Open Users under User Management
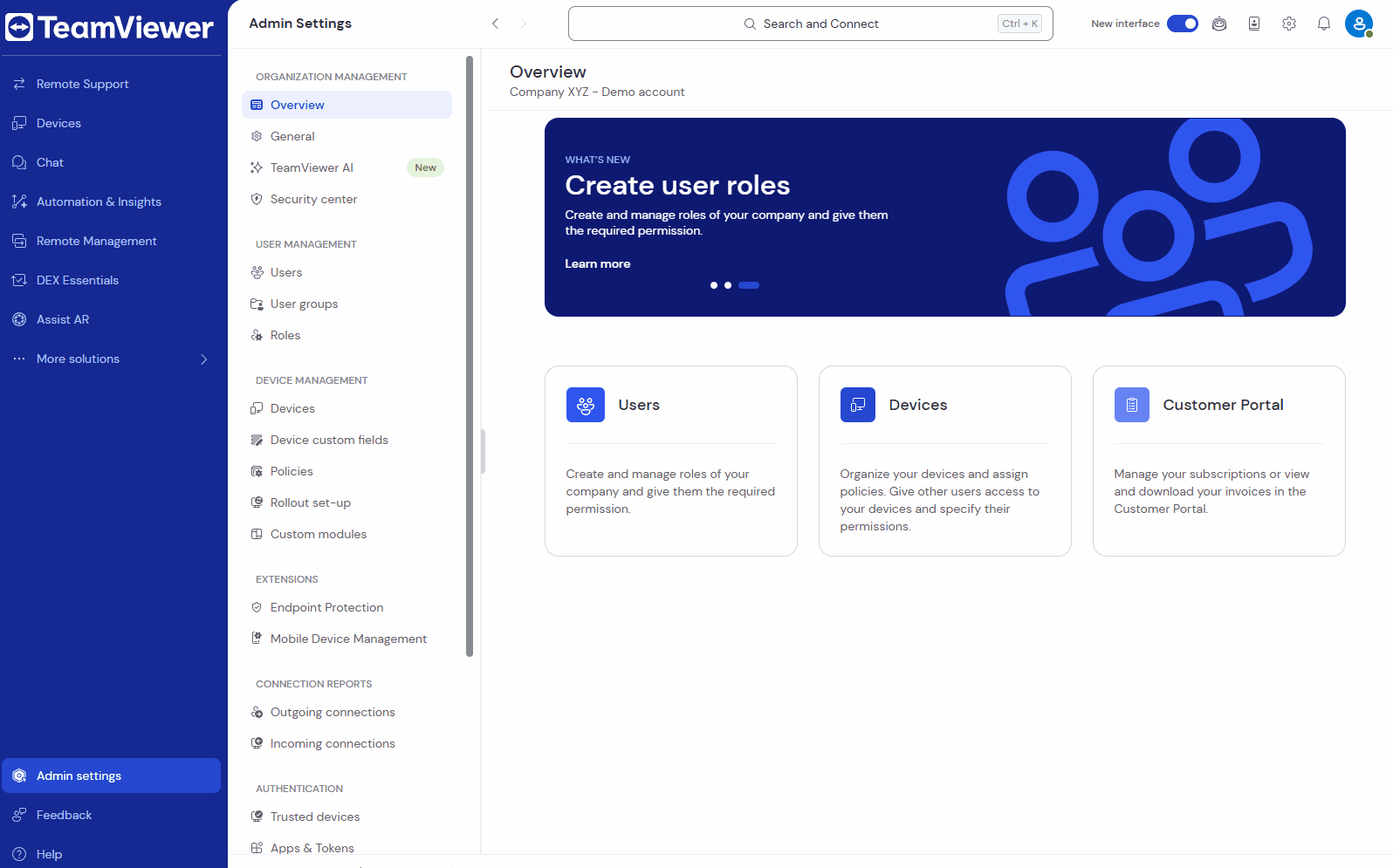This screenshot has width=1393, height=868. tap(347, 272)
